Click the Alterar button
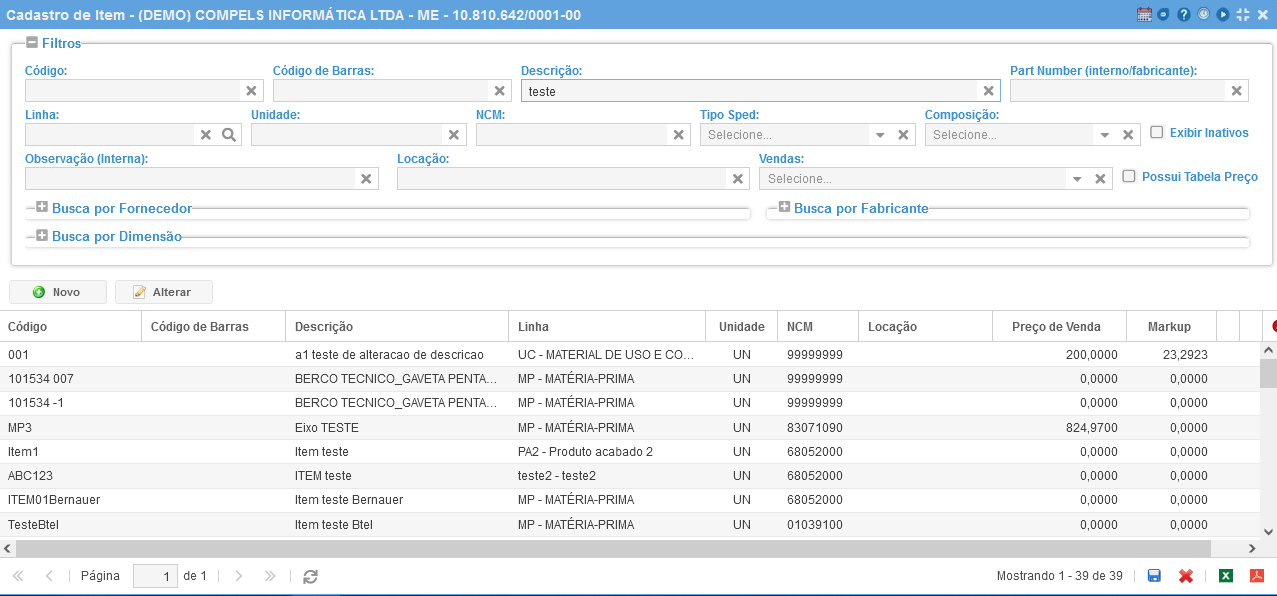Viewport: 1277px width, 596px height. click(164, 292)
